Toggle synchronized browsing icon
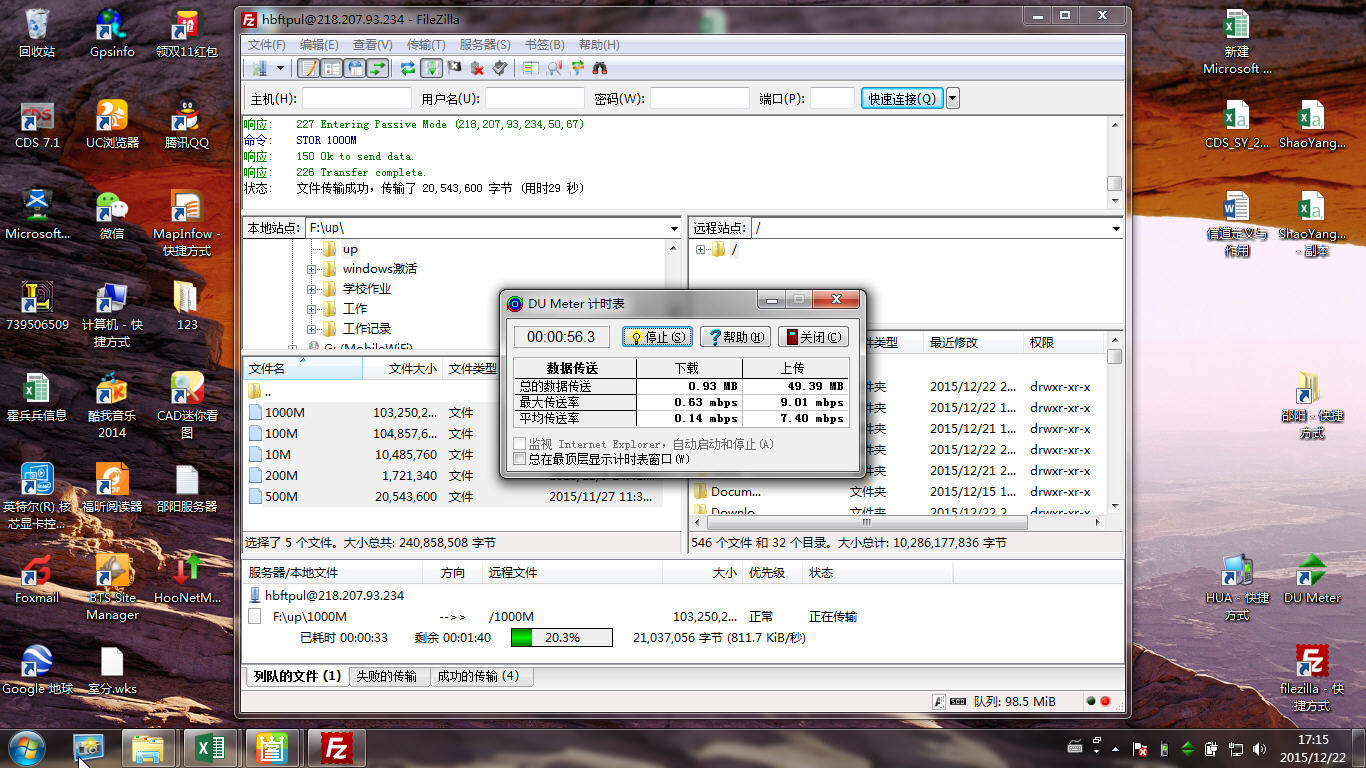This screenshot has width=1366, height=768. 577,68
